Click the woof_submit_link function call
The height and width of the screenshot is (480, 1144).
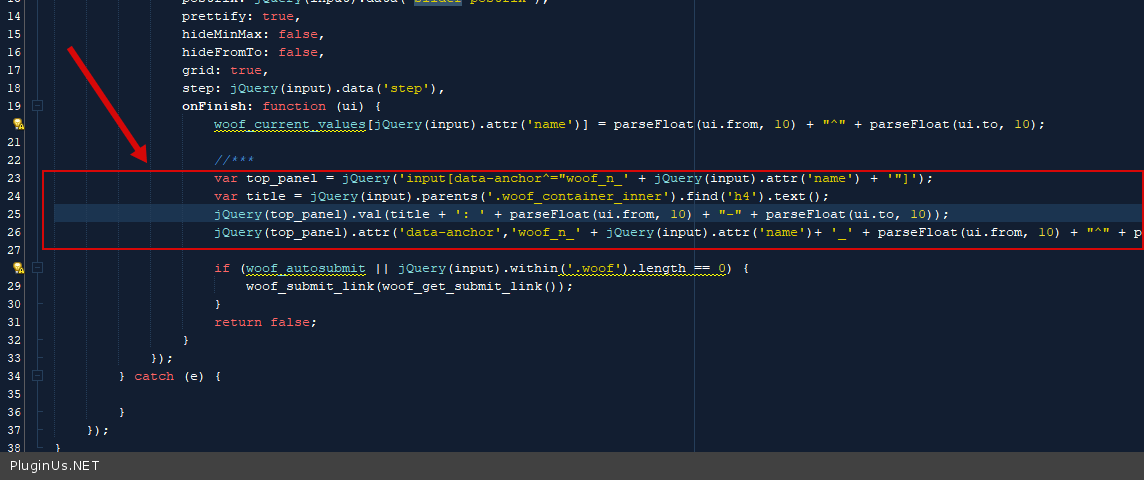click(x=298, y=286)
